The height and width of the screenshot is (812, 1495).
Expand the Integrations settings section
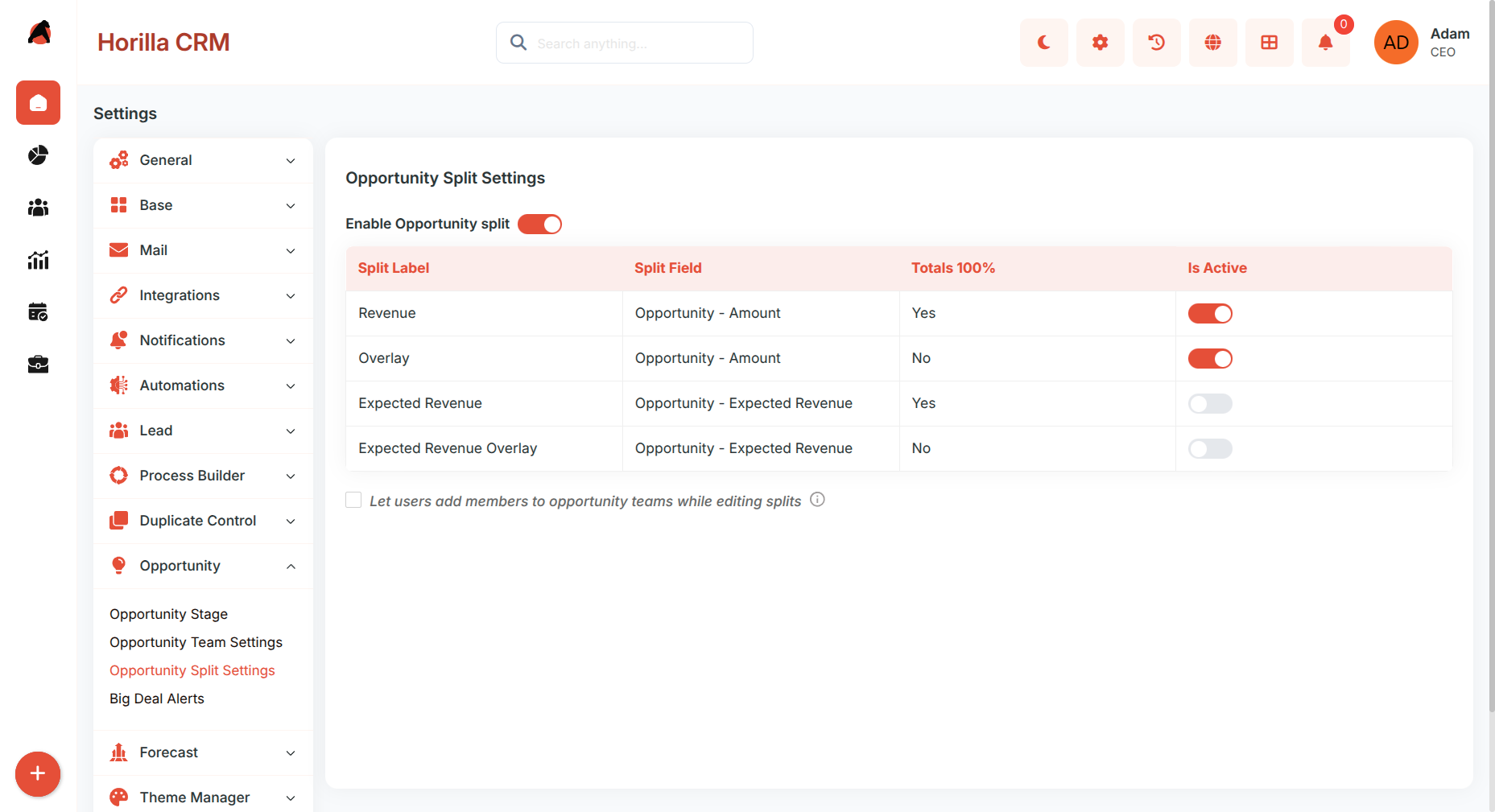(x=203, y=295)
